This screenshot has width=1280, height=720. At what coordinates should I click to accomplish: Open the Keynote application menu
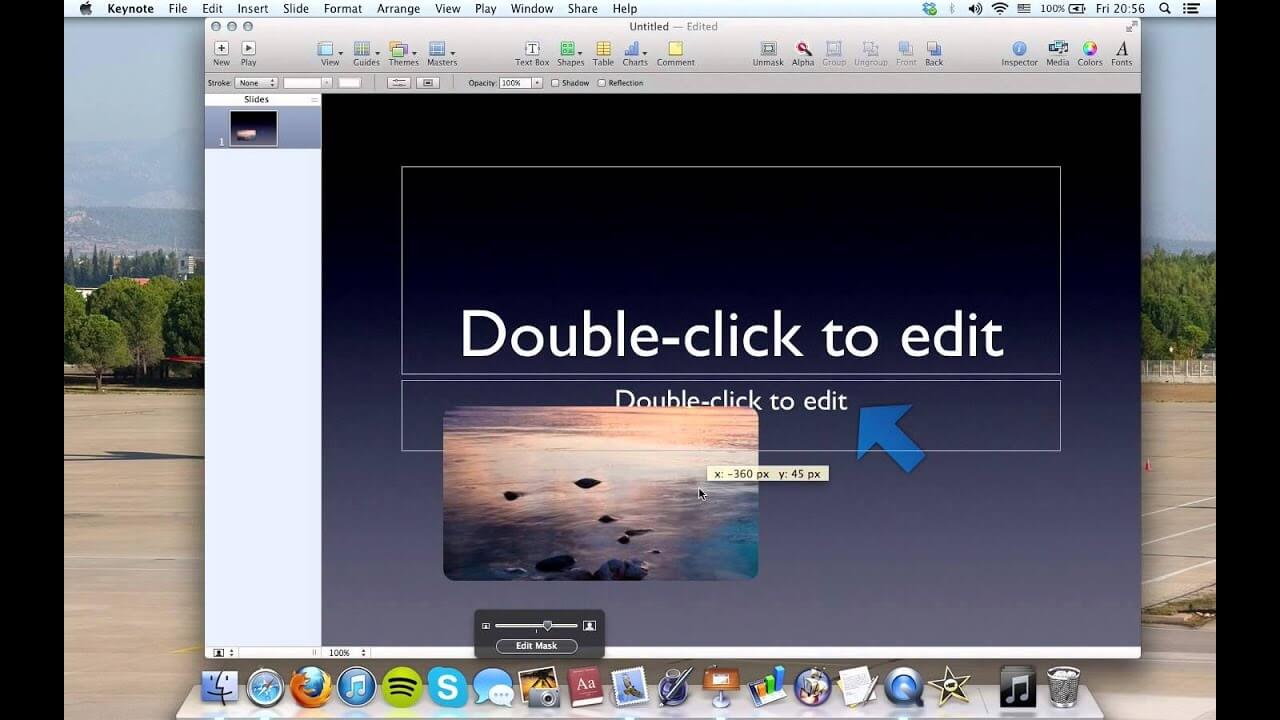coord(131,9)
